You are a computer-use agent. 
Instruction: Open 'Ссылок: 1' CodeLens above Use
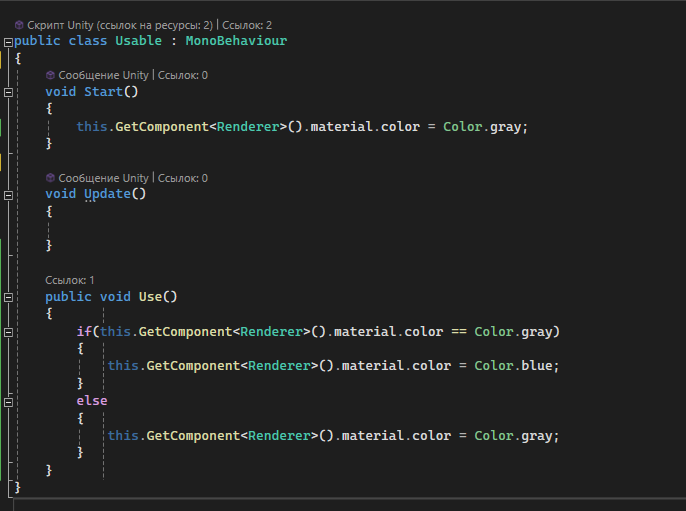coord(70,280)
